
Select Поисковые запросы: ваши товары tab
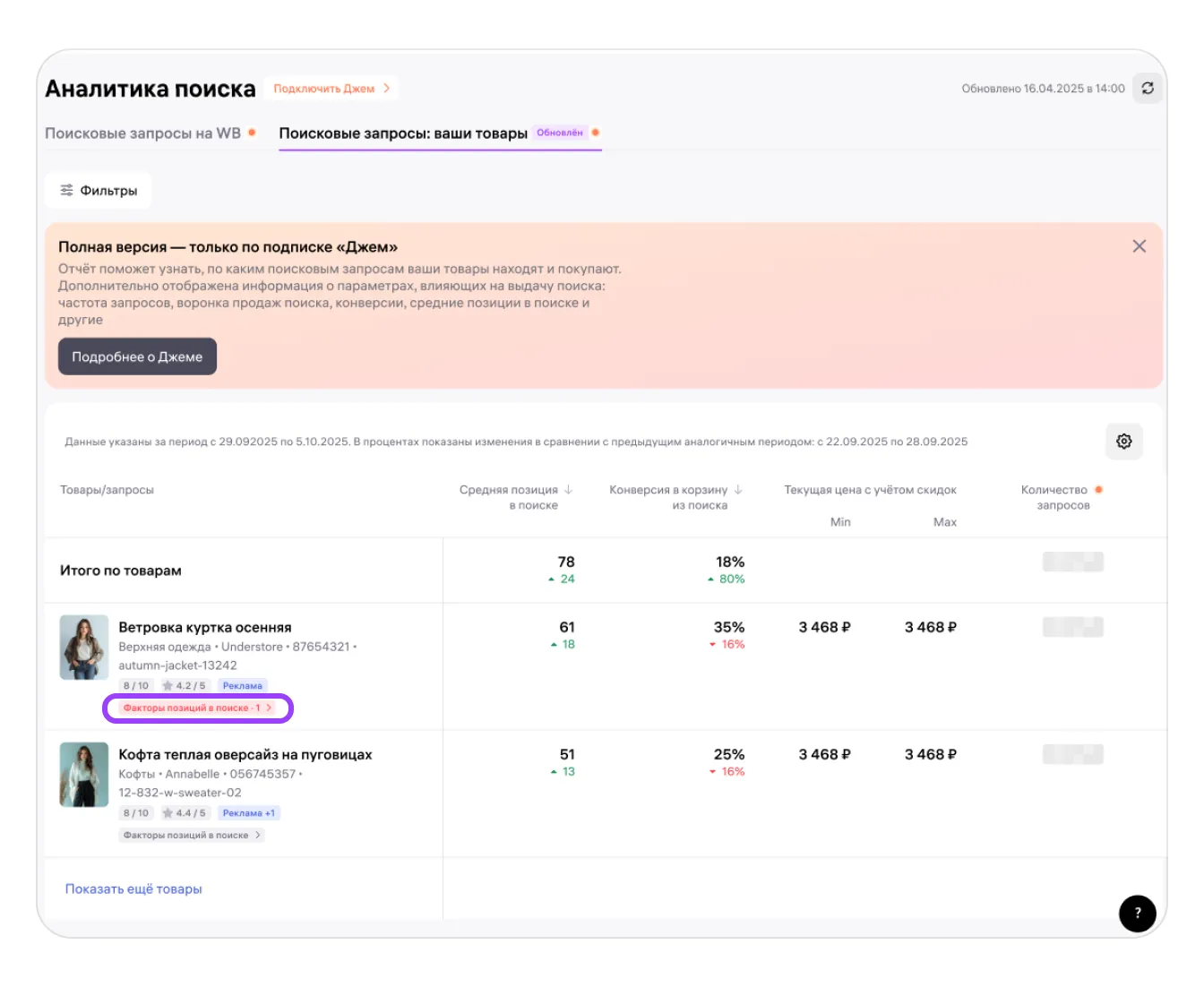[402, 133]
